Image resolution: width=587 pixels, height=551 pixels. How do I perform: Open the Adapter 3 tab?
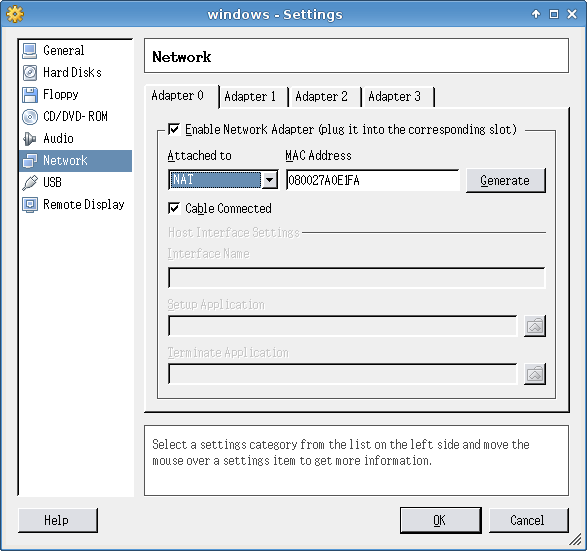pyautogui.click(x=395, y=97)
